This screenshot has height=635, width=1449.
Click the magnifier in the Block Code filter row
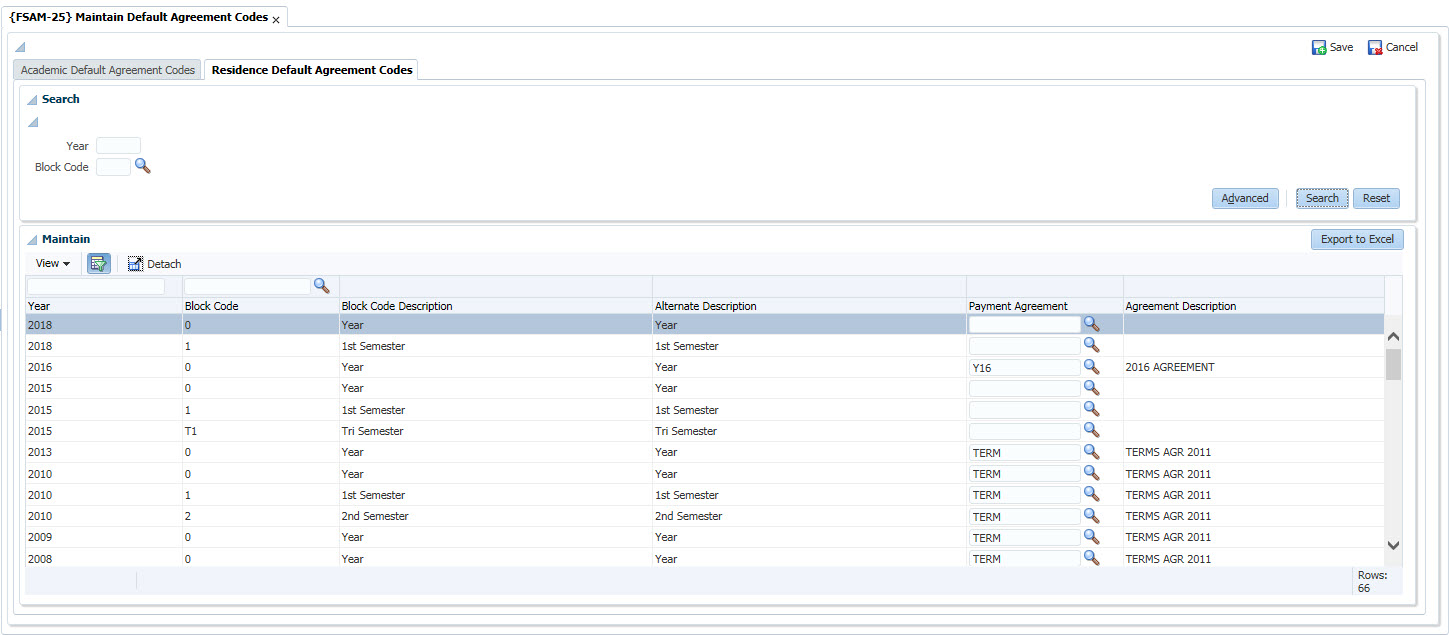(x=320, y=286)
